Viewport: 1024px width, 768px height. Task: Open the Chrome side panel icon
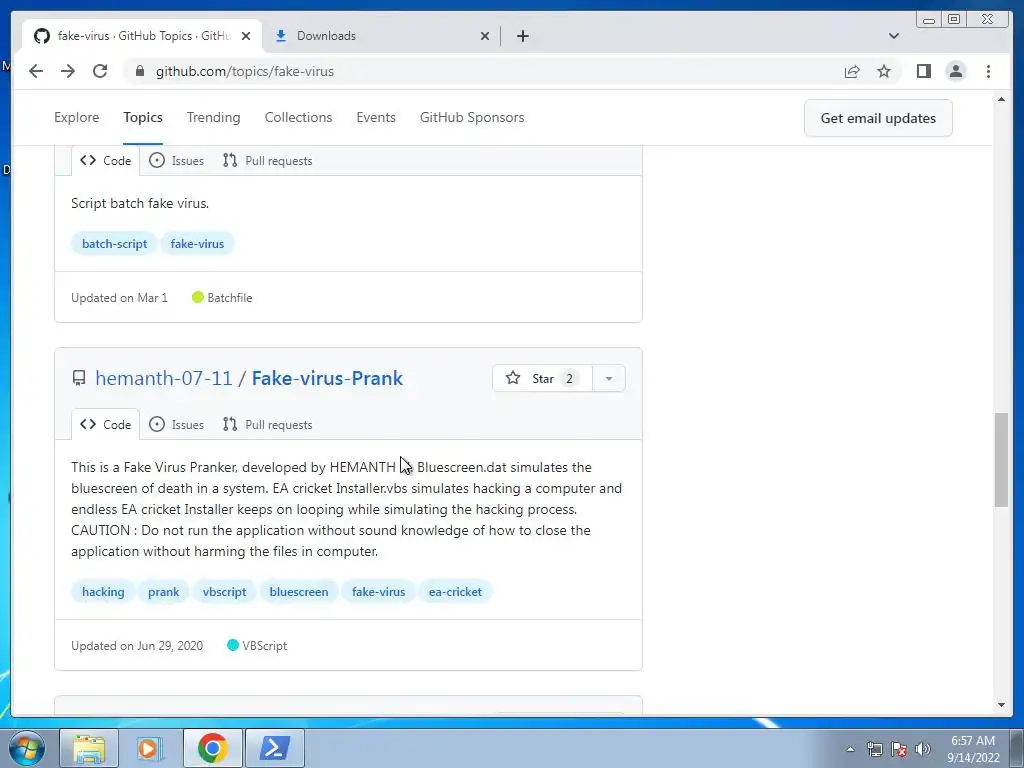pyautogui.click(x=923, y=71)
